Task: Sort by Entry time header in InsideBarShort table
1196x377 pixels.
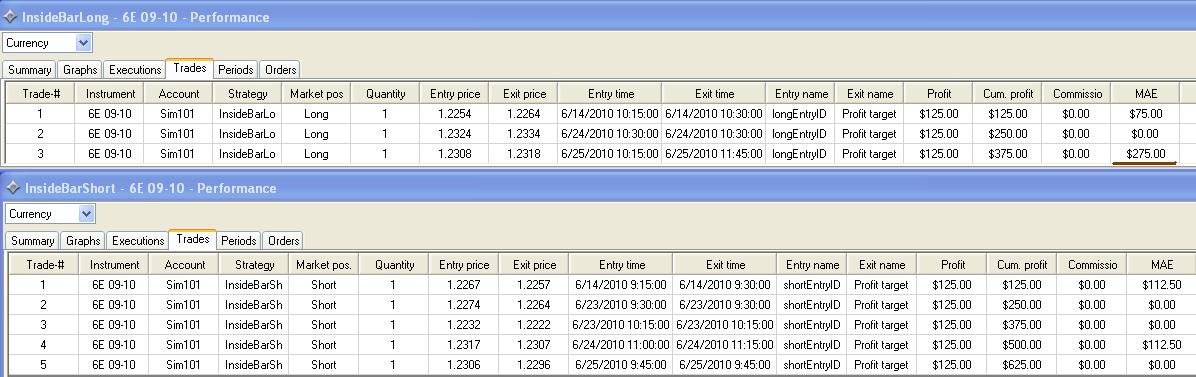Action: click(x=622, y=265)
